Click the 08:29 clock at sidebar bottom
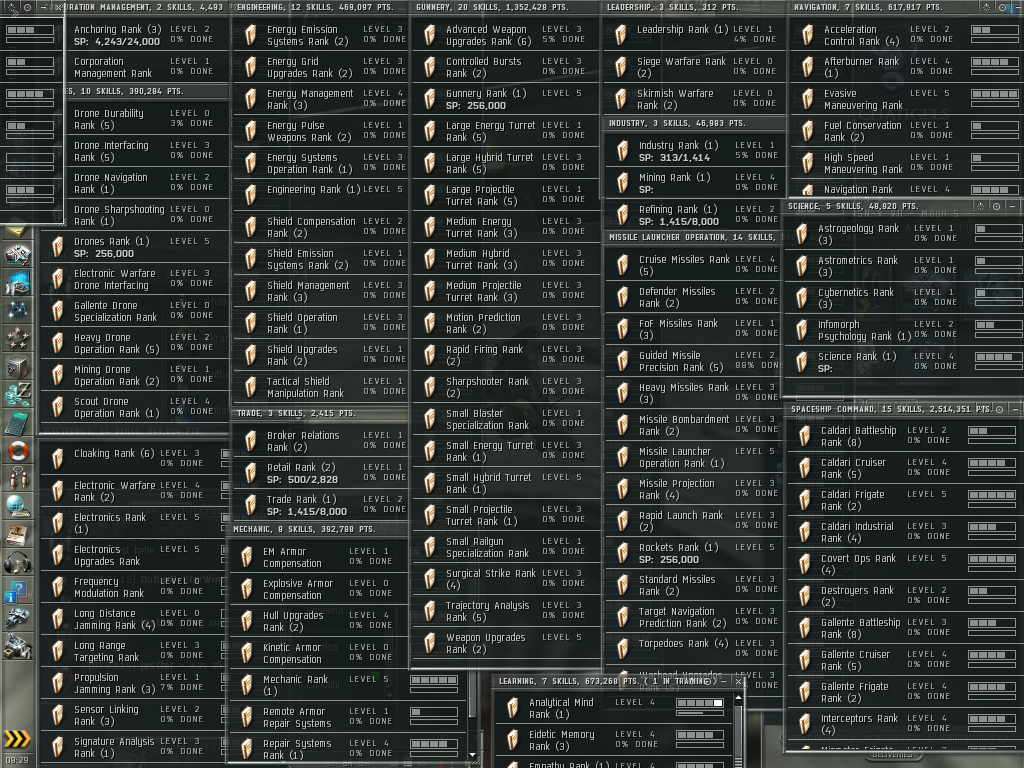Image resolution: width=1024 pixels, height=768 pixels. click(x=18, y=760)
